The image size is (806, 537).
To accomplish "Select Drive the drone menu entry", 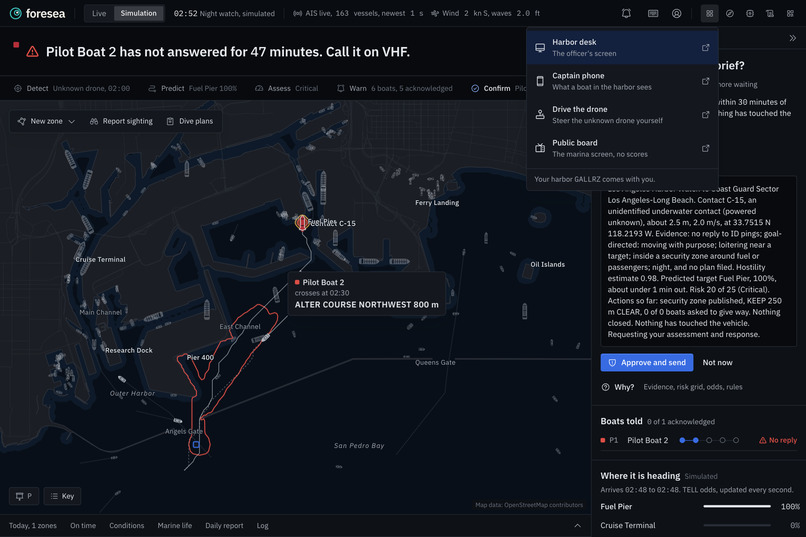I will [x=622, y=115].
